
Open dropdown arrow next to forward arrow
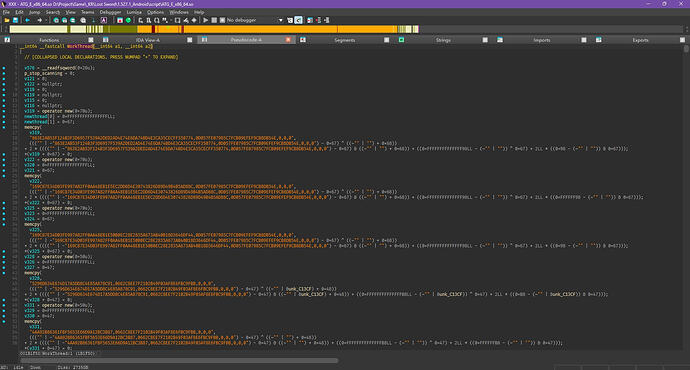click(46, 20)
